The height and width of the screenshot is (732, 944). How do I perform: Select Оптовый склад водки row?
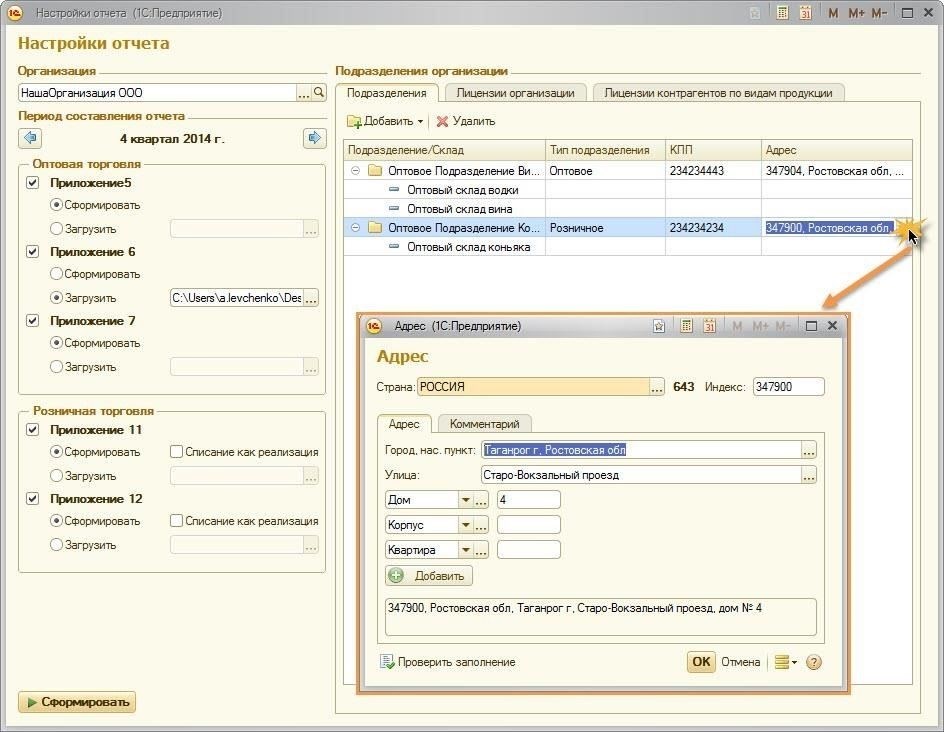tap(628, 190)
